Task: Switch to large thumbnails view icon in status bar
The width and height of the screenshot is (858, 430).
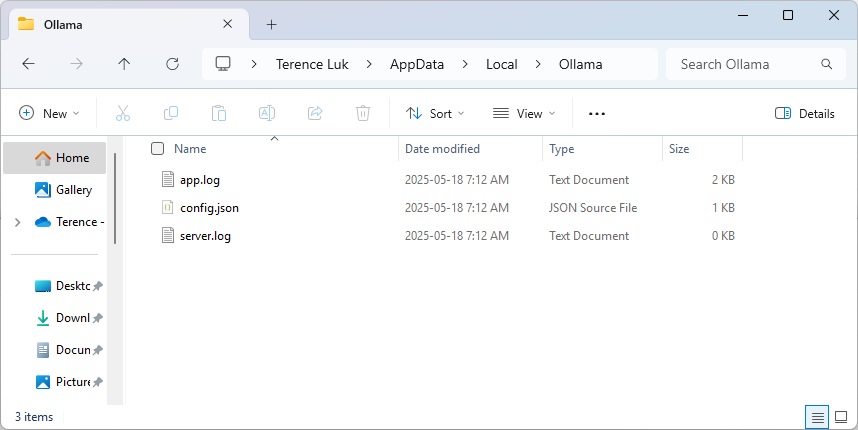Action: click(842, 418)
